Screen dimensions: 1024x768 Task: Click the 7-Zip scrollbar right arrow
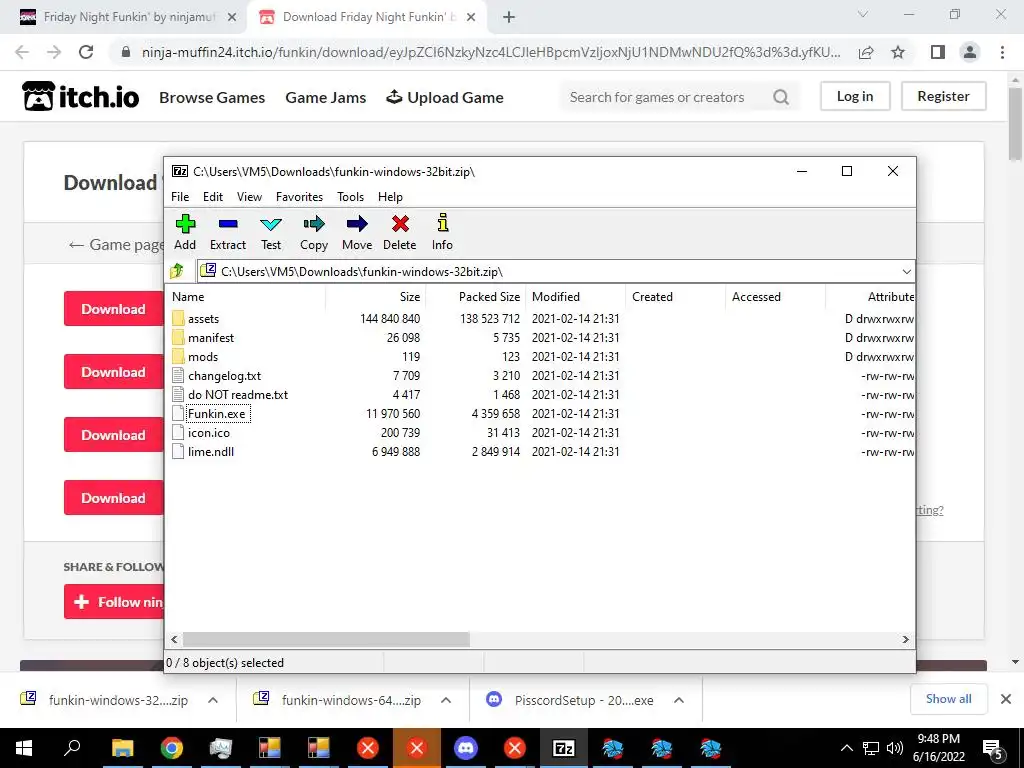905,639
